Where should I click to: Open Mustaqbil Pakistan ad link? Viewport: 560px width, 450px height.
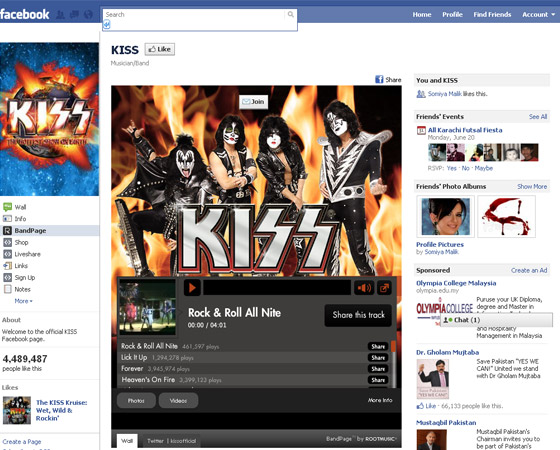click(446, 422)
